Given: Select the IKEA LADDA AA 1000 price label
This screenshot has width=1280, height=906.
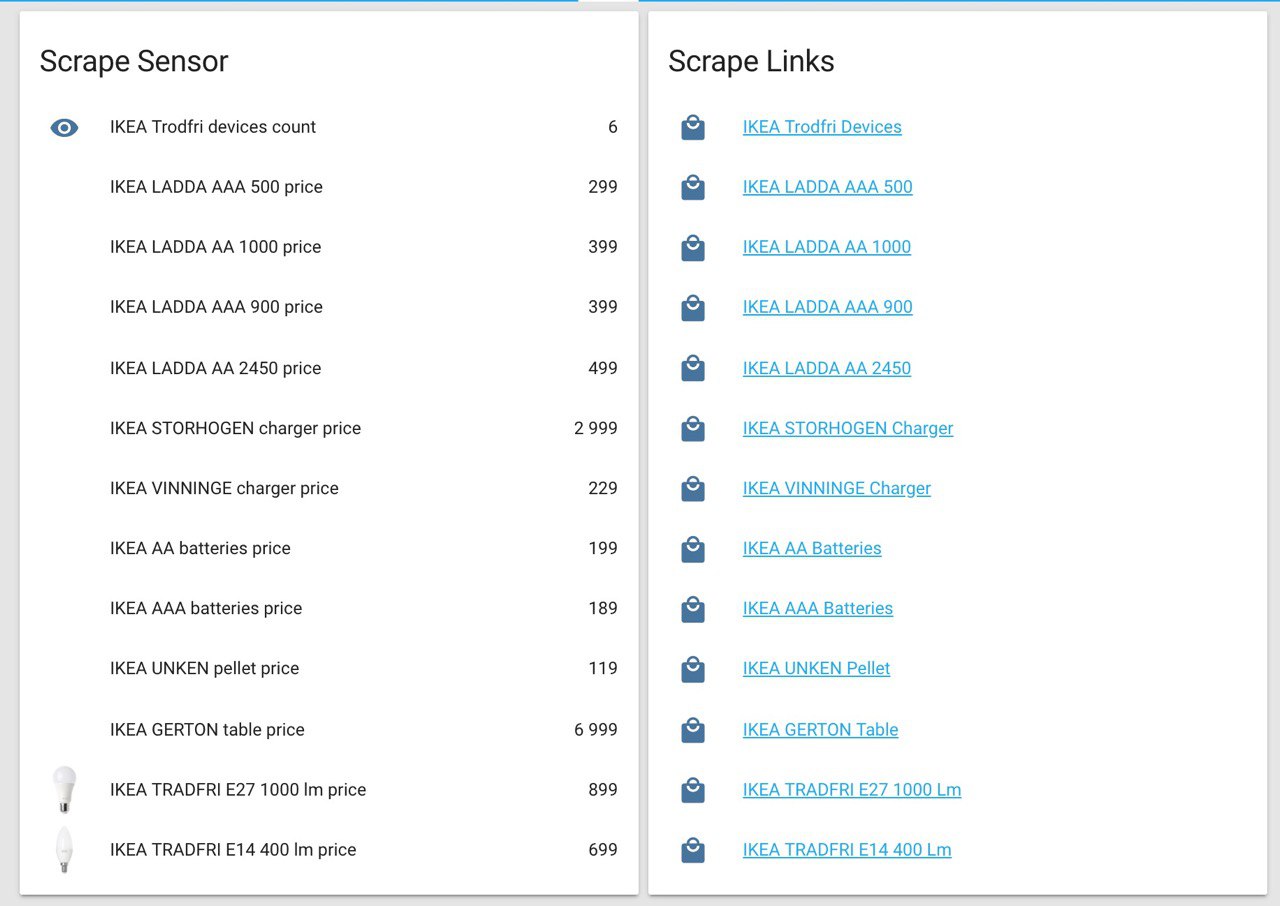Looking at the screenshot, I should tap(216, 247).
